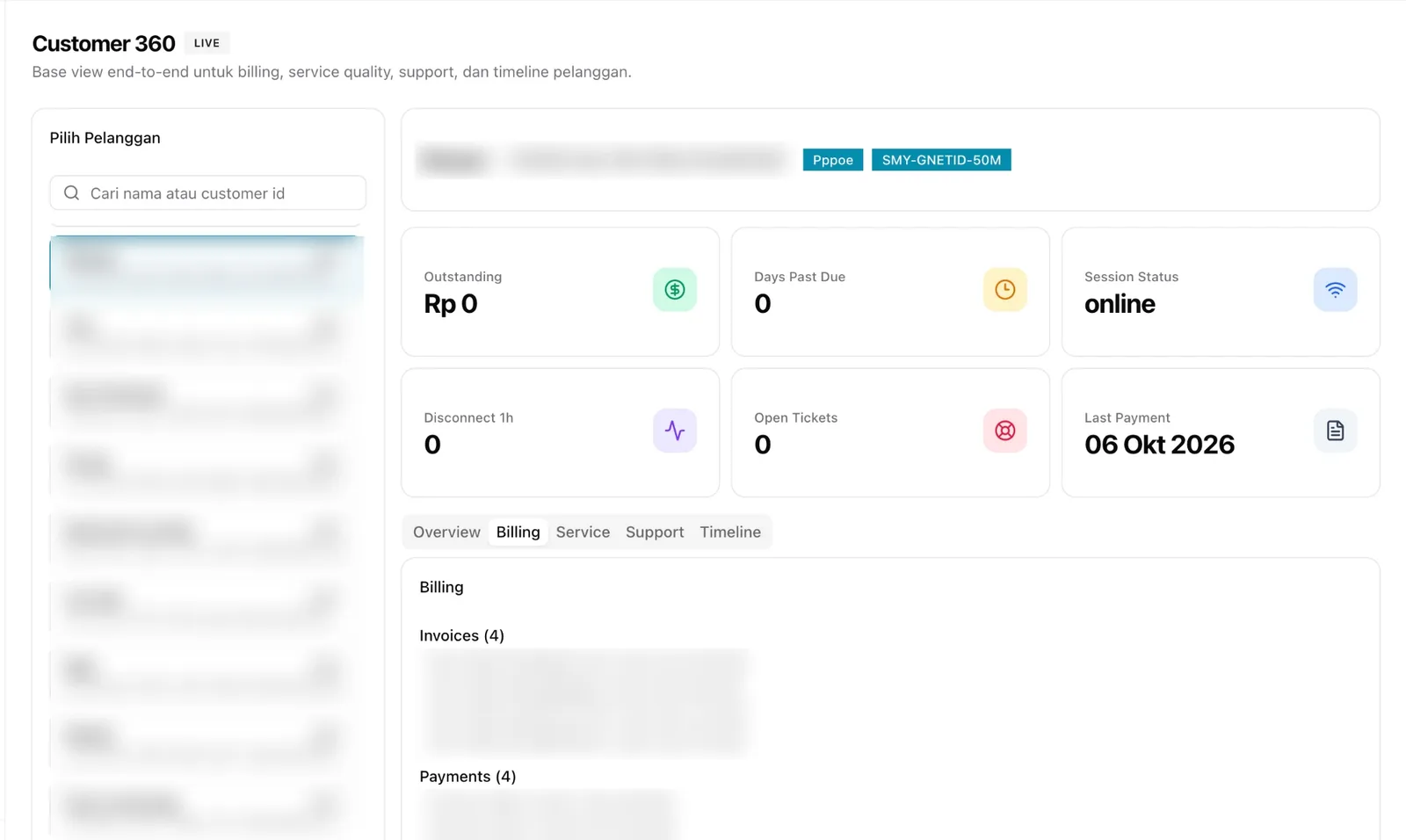Viewport: 1406px width, 840px height.
Task: Switch to the Service tab
Action: click(583, 532)
